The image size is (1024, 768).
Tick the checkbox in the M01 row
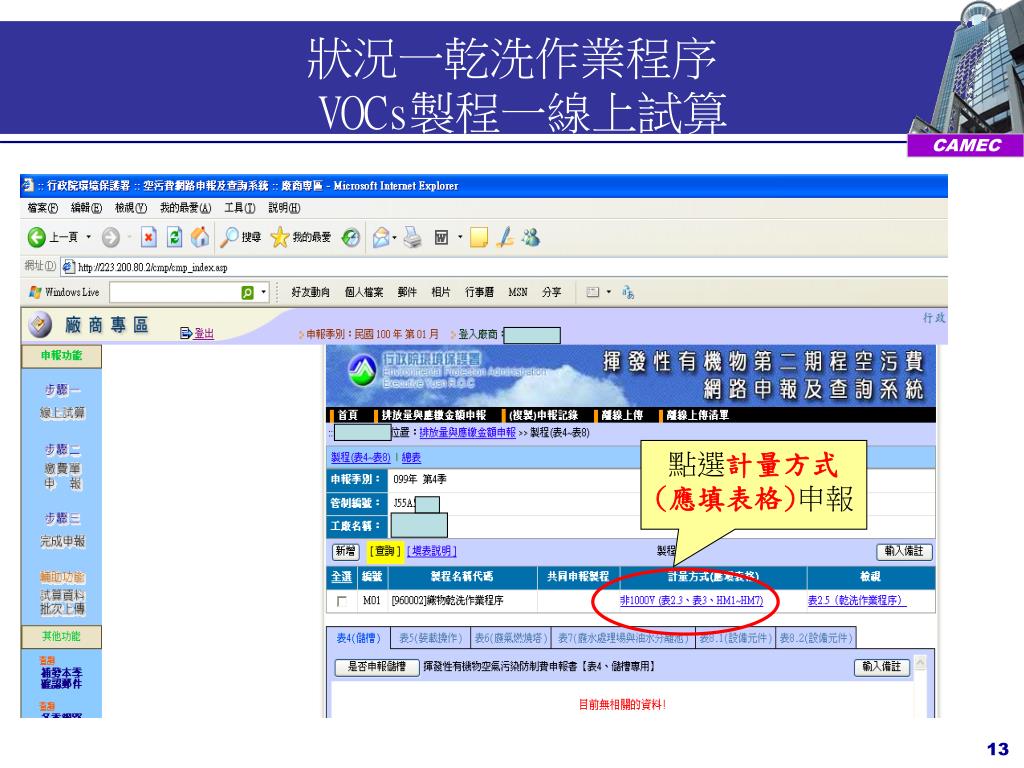[x=342, y=601]
